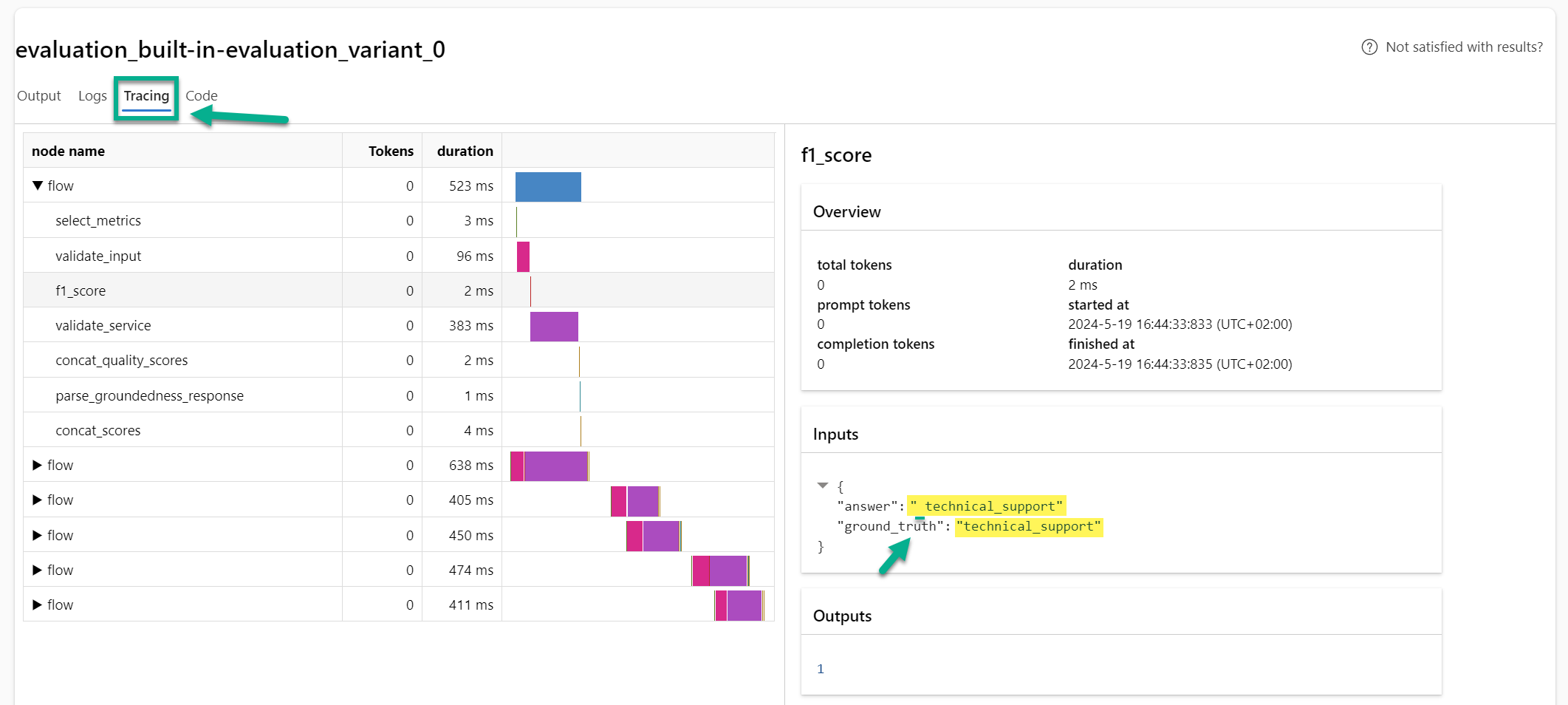Select the Tracing tab
This screenshot has width=1568, height=705.
(146, 96)
